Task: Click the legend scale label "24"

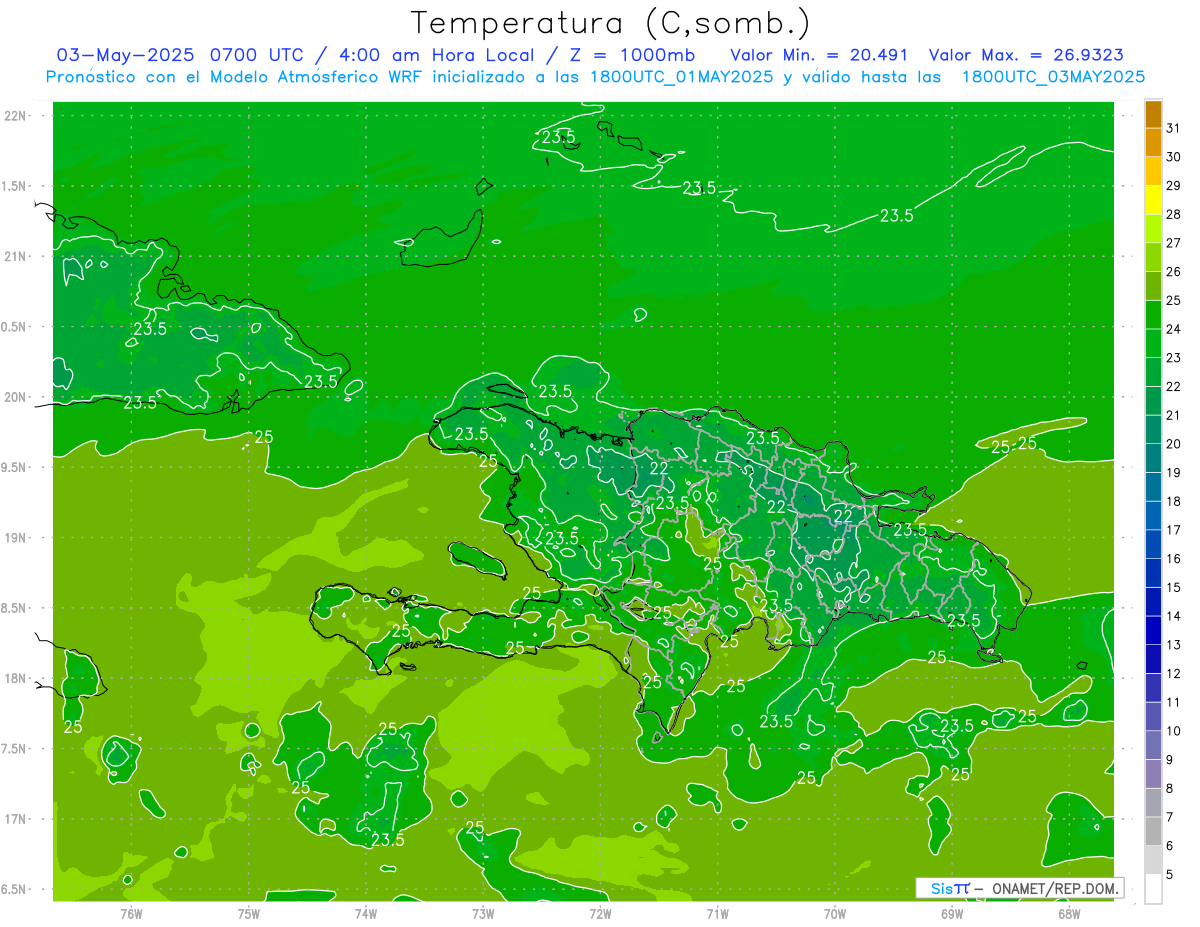Action: click(x=1174, y=329)
